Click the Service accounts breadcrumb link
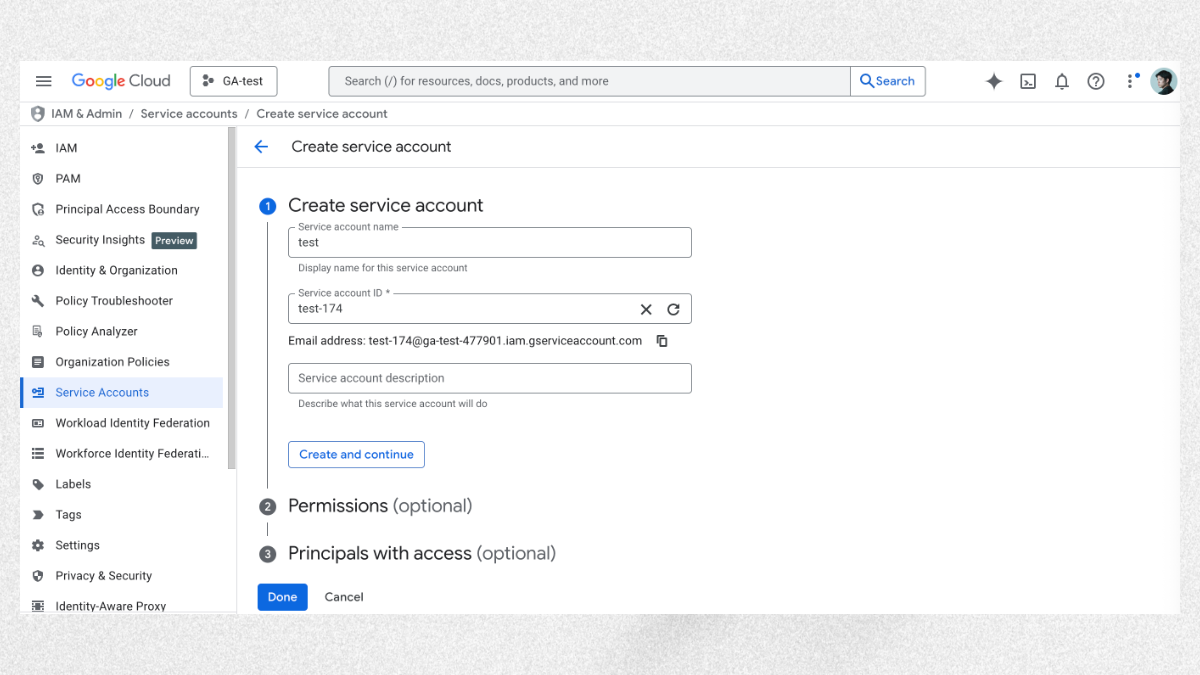The height and width of the screenshot is (675, 1200). [189, 114]
